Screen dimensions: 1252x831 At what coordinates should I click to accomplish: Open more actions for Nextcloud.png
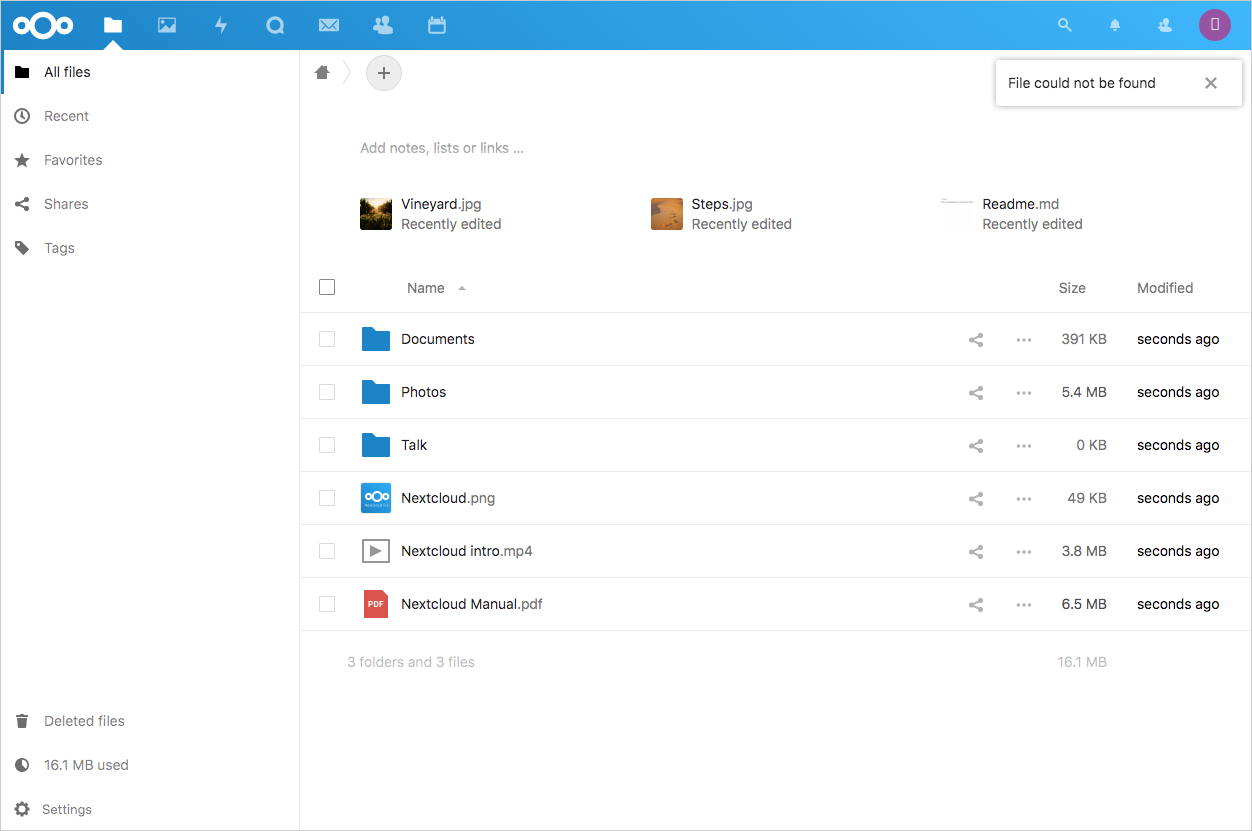[x=1024, y=499]
